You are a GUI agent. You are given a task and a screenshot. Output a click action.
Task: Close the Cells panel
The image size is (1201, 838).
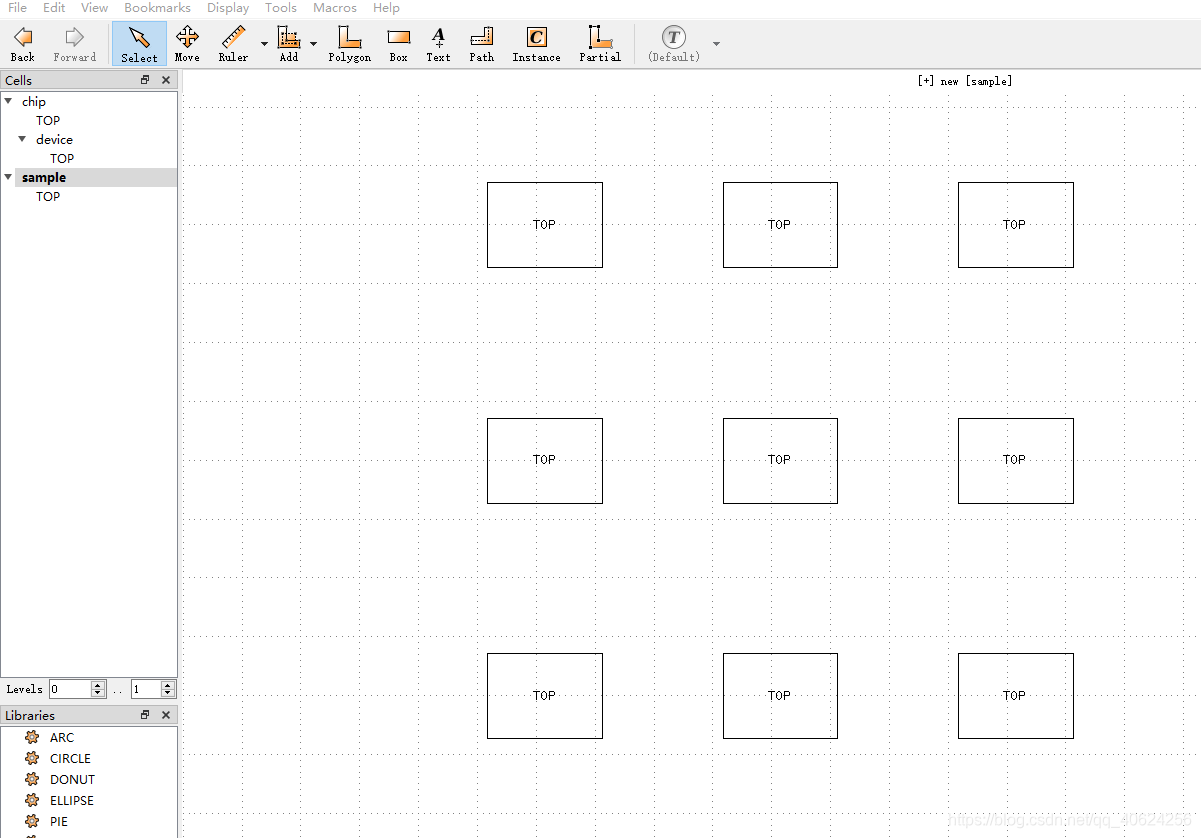[166, 80]
